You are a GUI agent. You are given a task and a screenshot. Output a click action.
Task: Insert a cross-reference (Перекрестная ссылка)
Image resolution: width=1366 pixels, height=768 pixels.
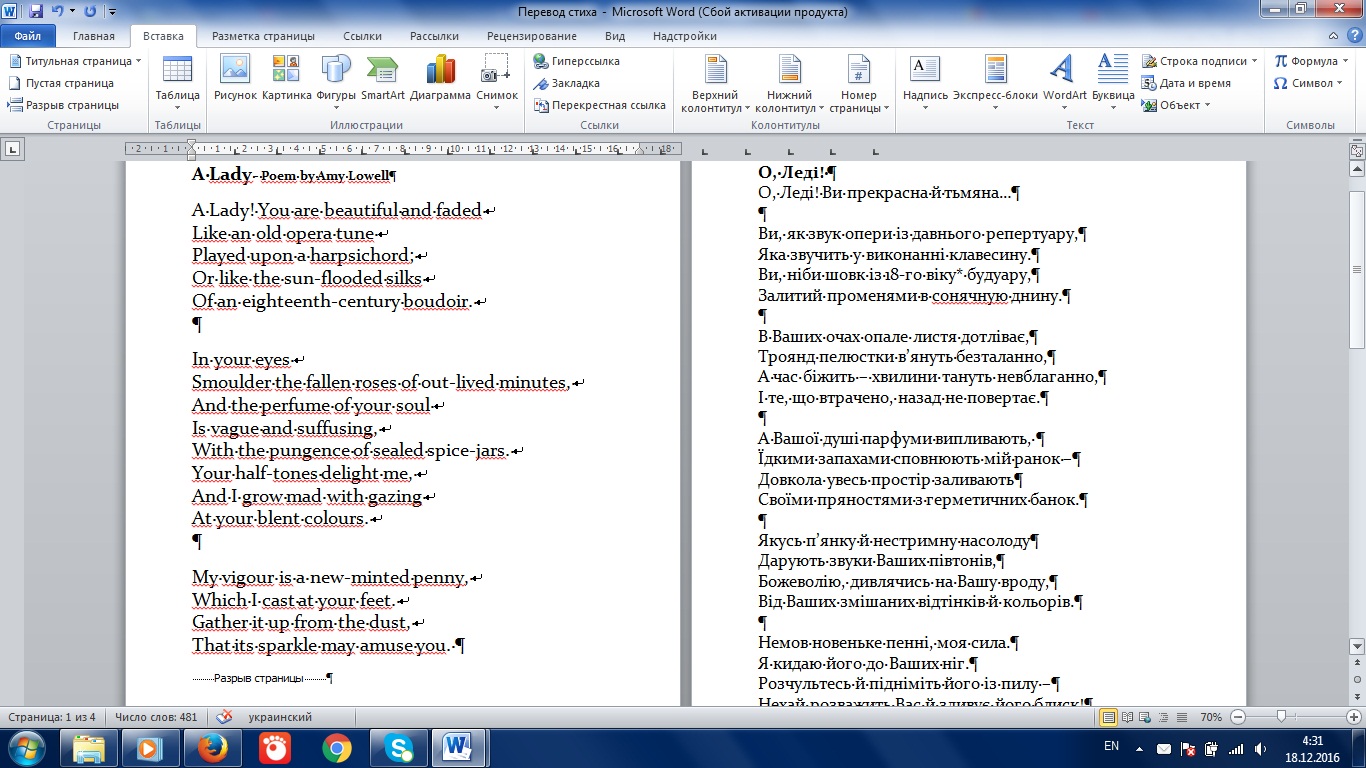coord(600,105)
